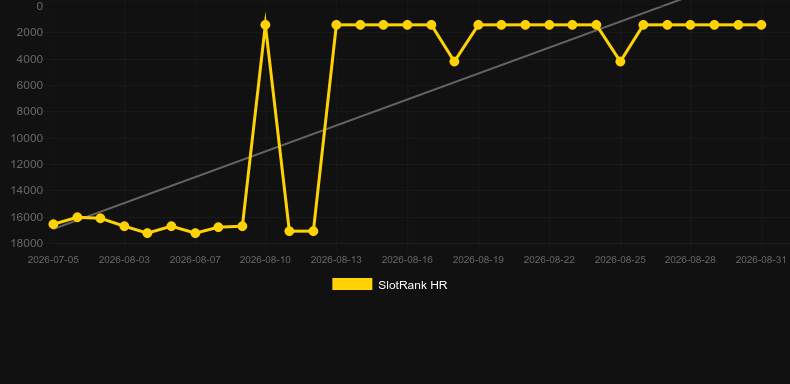Select the data point above 2026-08-22
This screenshot has width=790, height=384.
[549, 25]
